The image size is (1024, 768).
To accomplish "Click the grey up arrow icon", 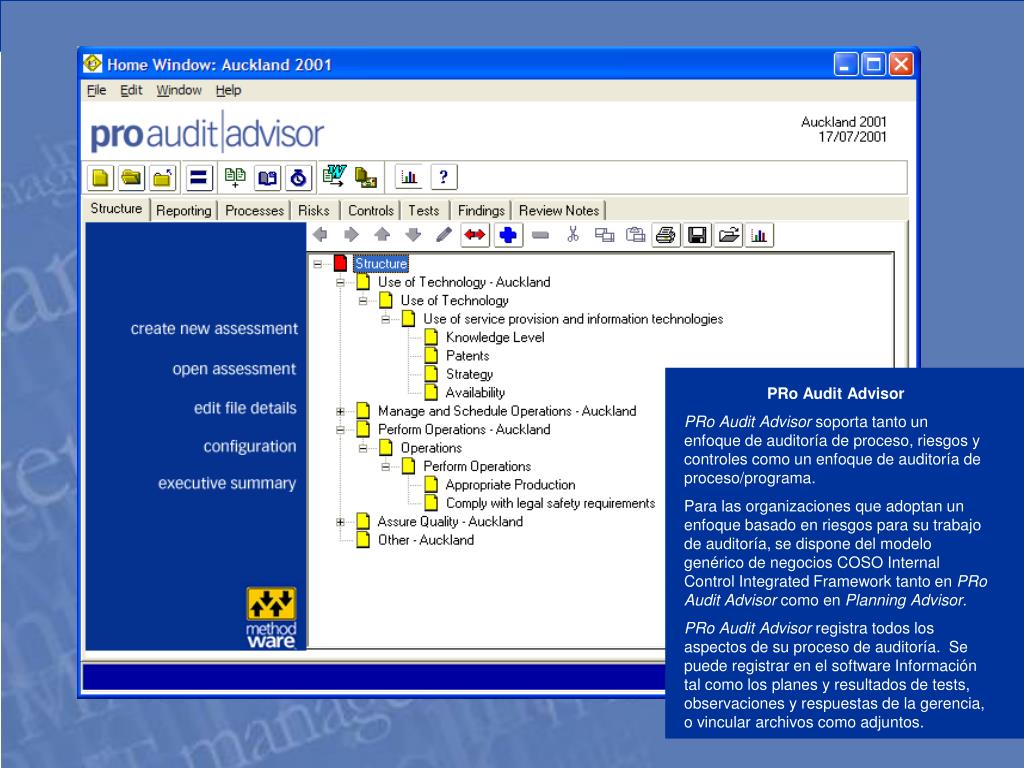I will click(x=382, y=234).
